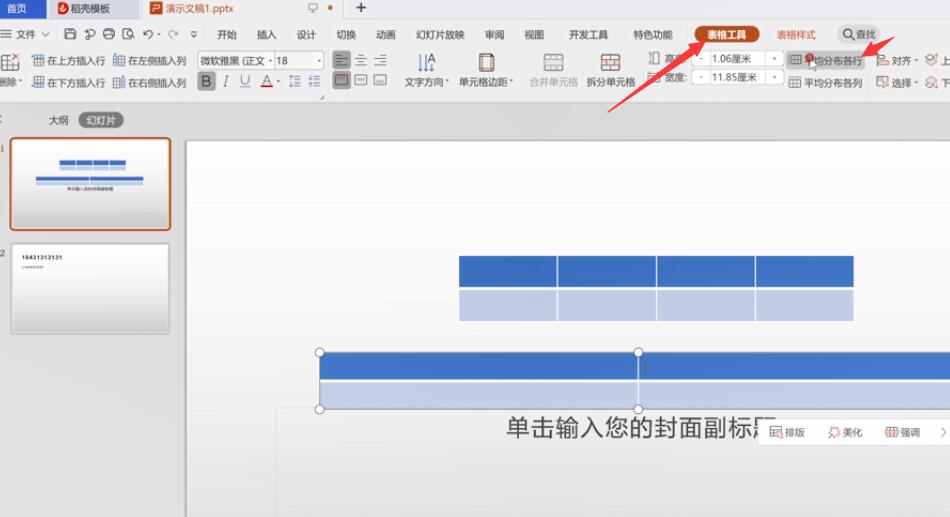Increase row height with plus button
This screenshot has height=517, width=950.
click(774, 59)
